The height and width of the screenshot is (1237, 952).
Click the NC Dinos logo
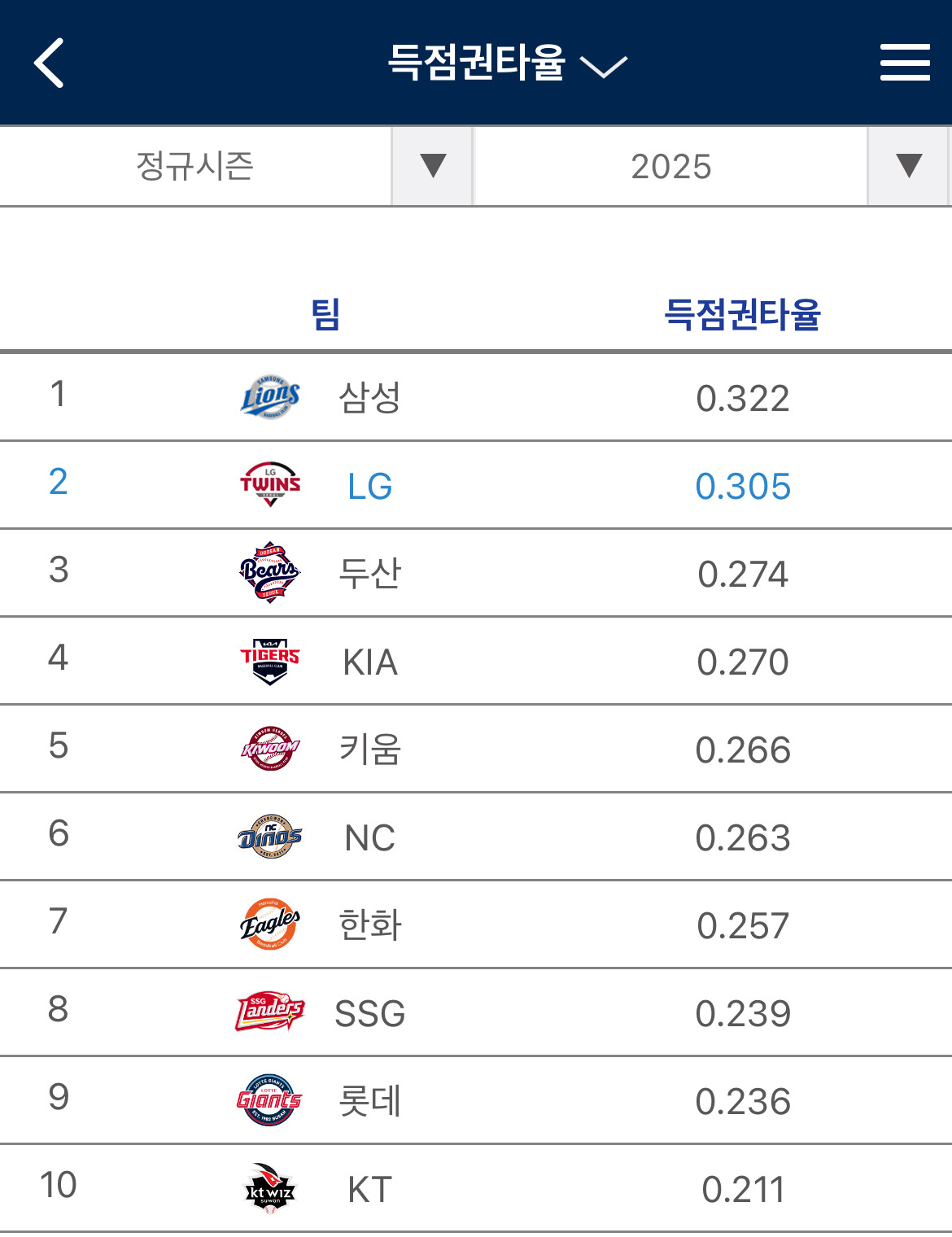pyautogui.click(x=270, y=837)
